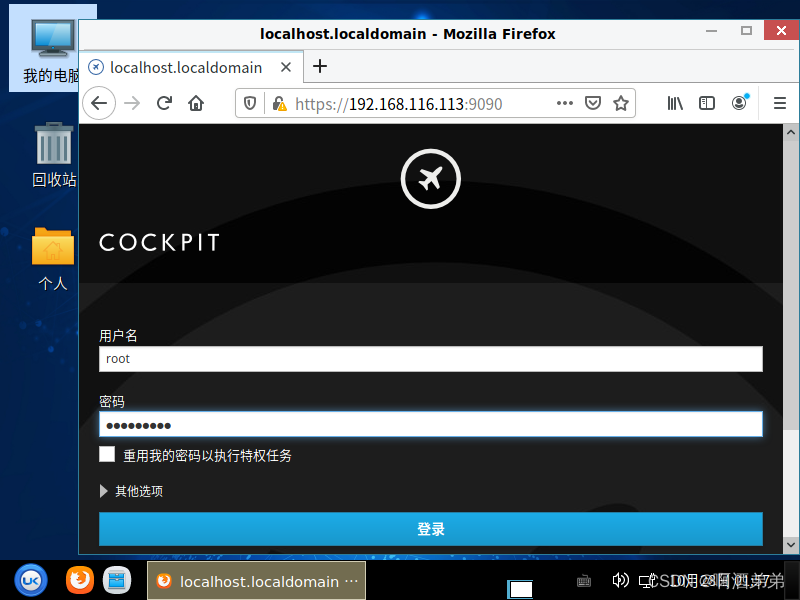Click the 登录 login button

point(431,529)
